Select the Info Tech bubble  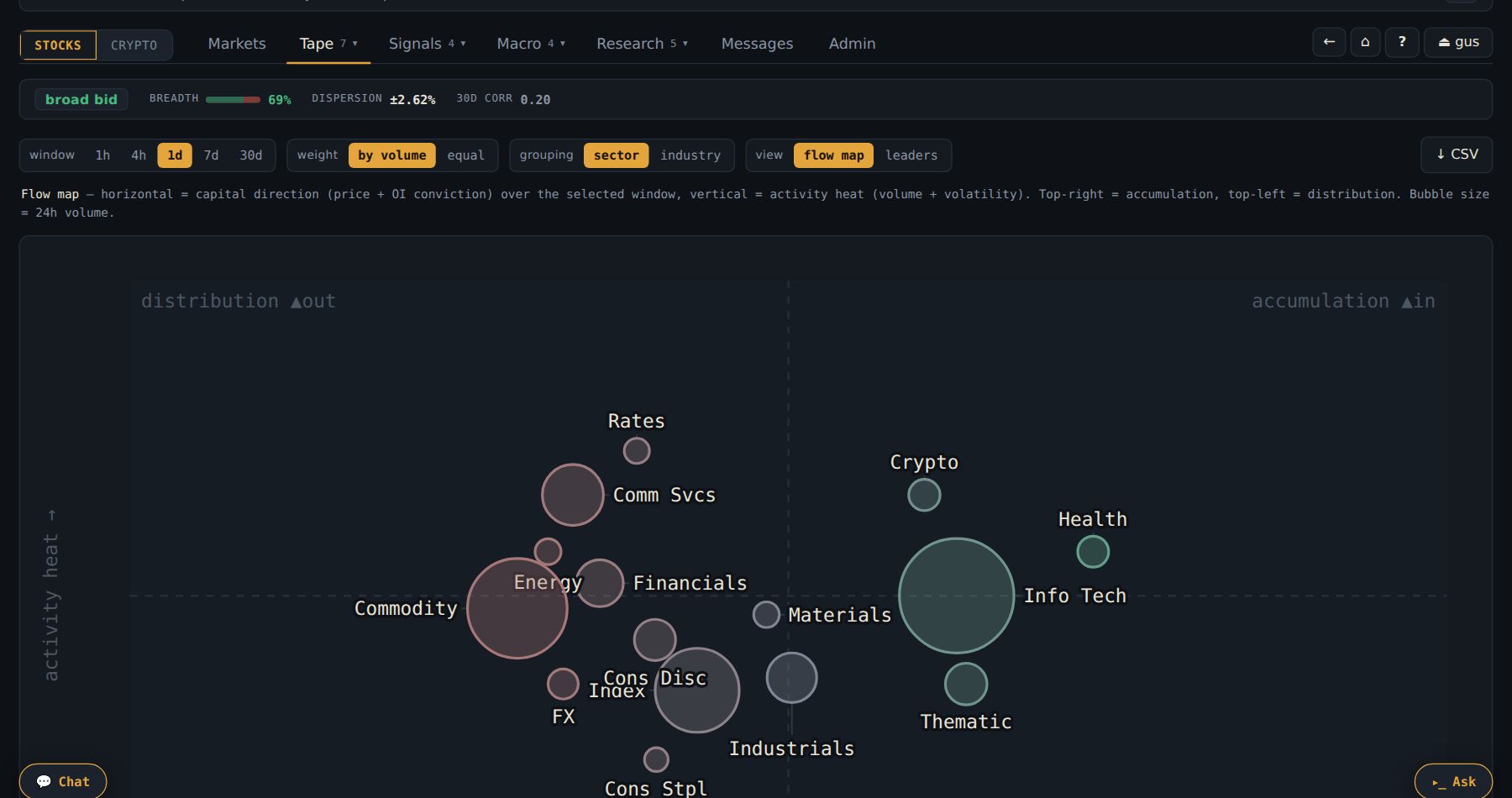956,596
